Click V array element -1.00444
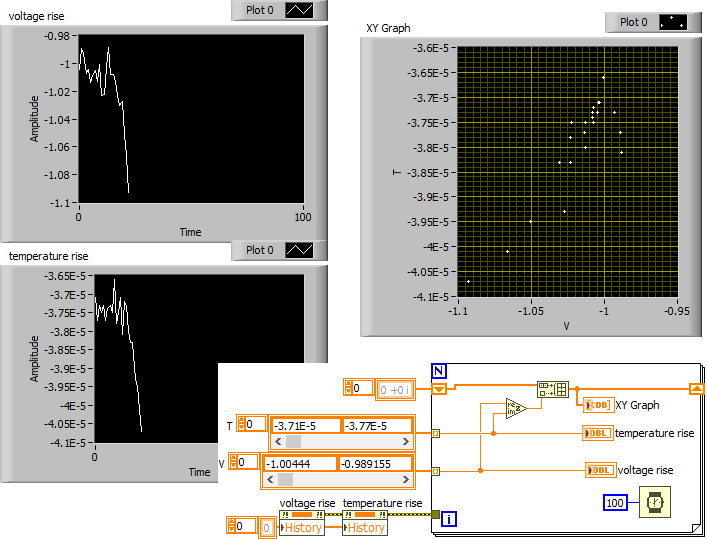Viewport: 708px width, 539px height. [x=300, y=464]
